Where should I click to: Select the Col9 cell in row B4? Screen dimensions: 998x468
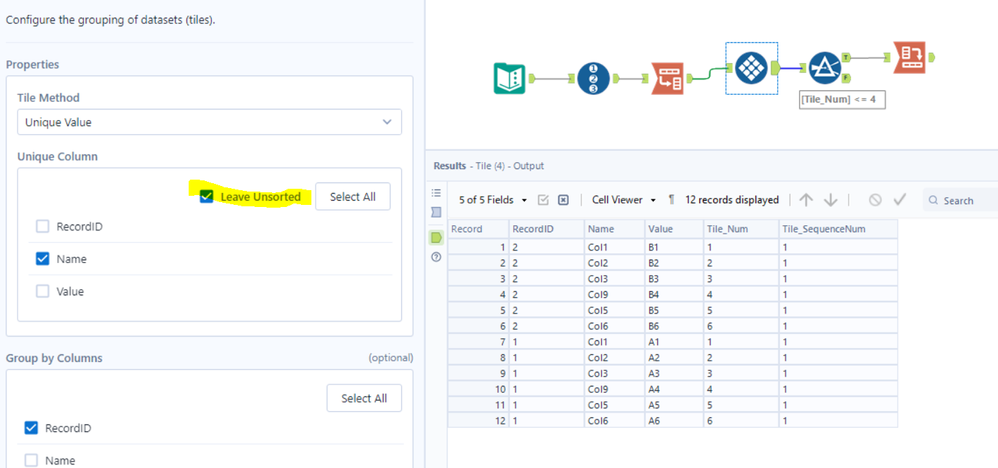[x=614, y=294]
